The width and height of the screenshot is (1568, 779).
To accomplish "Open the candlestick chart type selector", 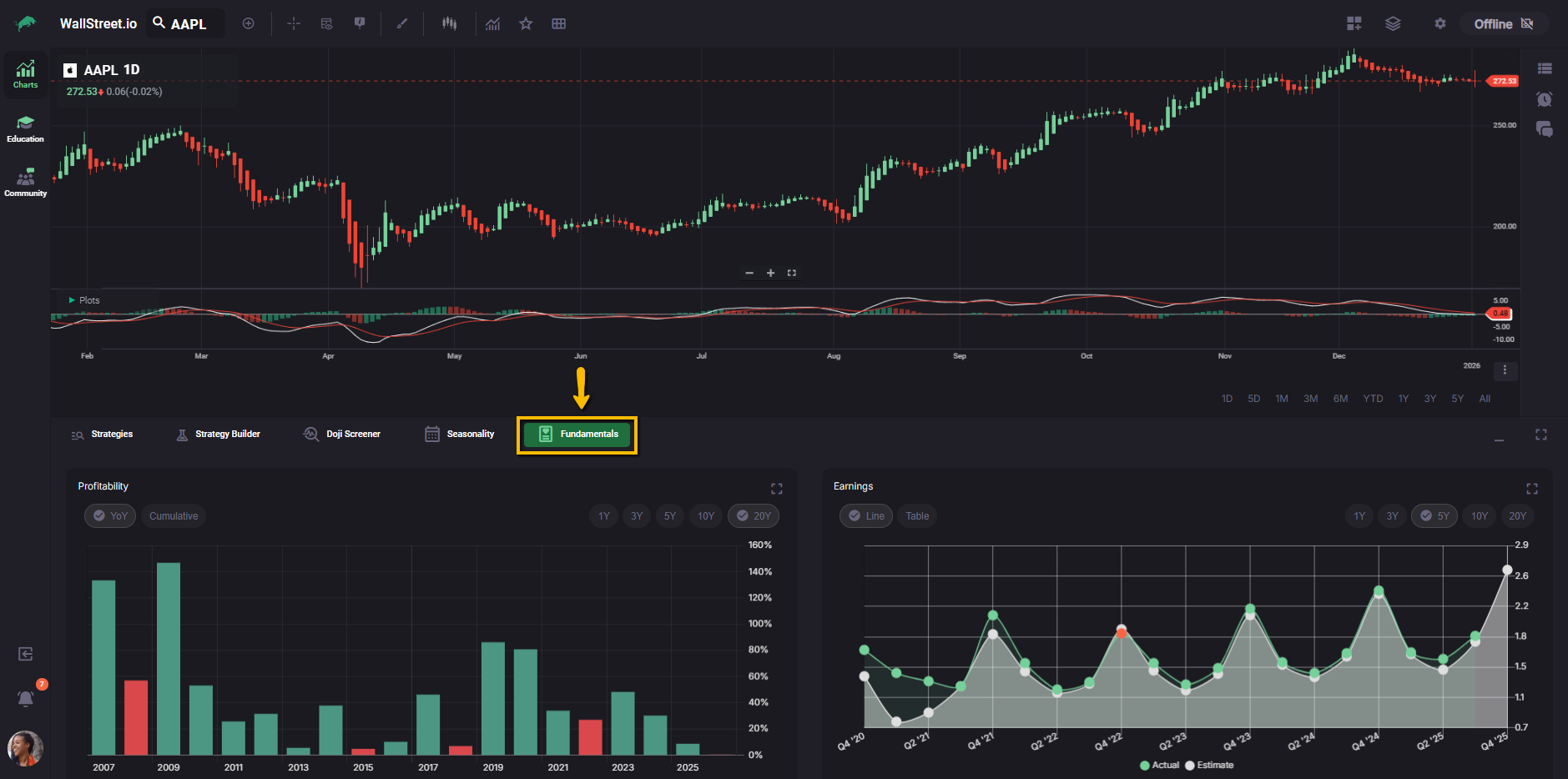I will click(x=450, y=23).
